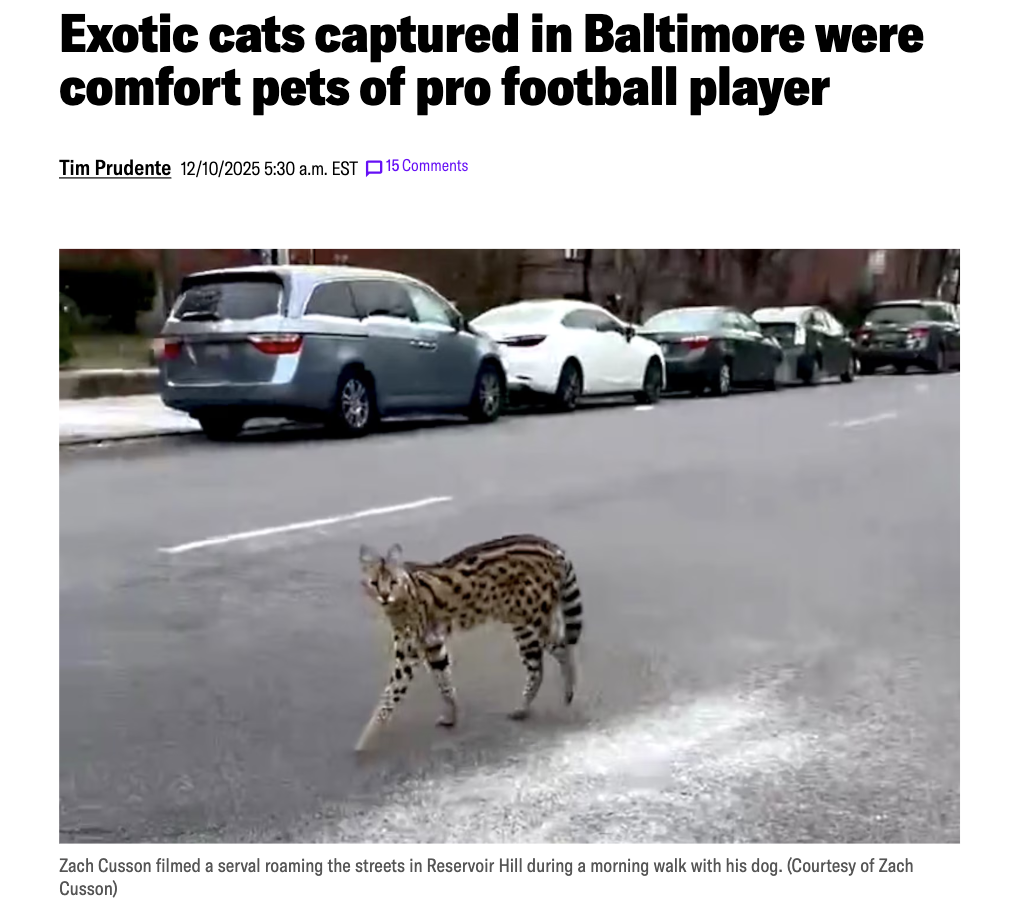Click the serval's striped tail
Image resolution: width=1012 pixels, height=922 pixels.
(571, 601)
